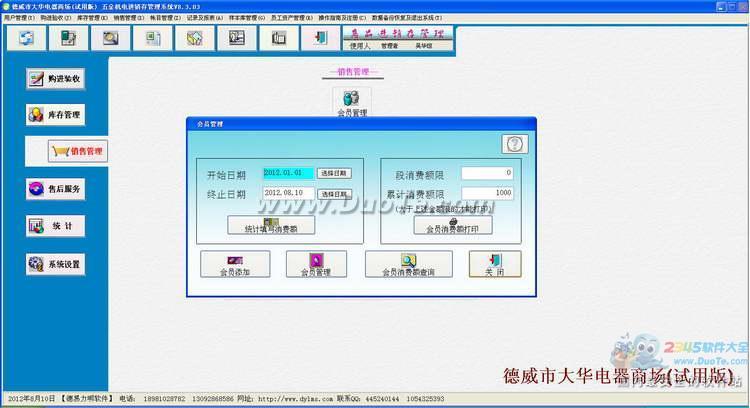Click the 会员消费额查询 button
Screen dimensions: 750x408
[408, 264]
